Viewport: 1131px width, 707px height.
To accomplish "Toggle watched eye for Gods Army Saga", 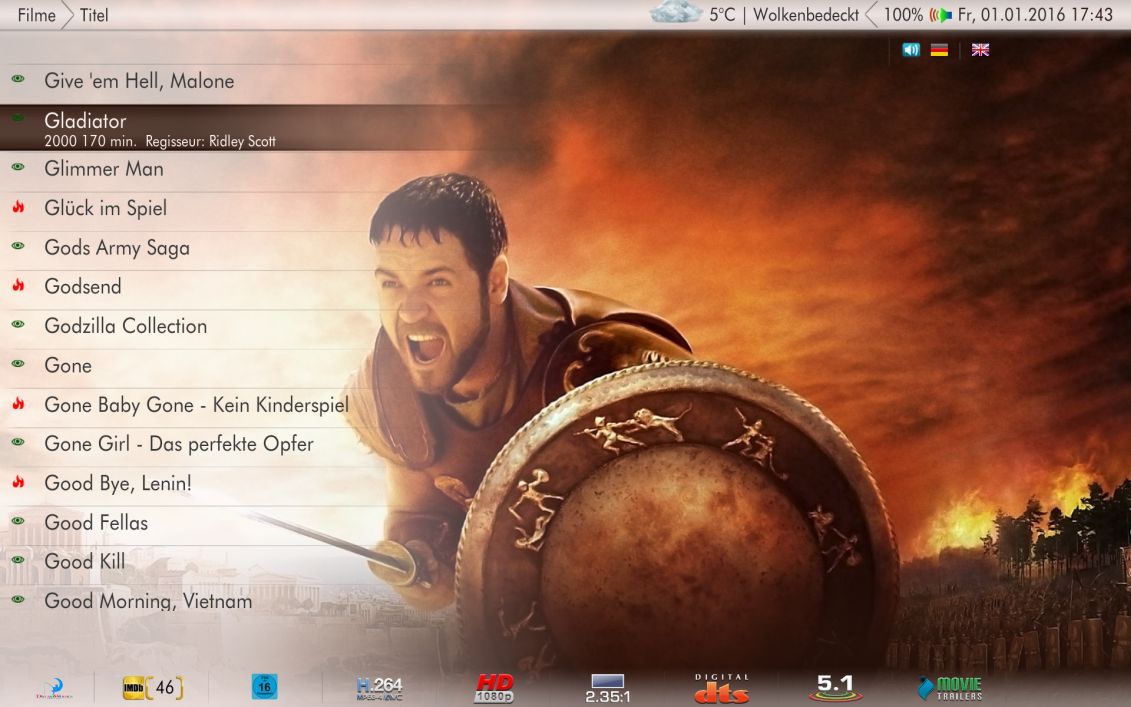I will coord(18,245).
